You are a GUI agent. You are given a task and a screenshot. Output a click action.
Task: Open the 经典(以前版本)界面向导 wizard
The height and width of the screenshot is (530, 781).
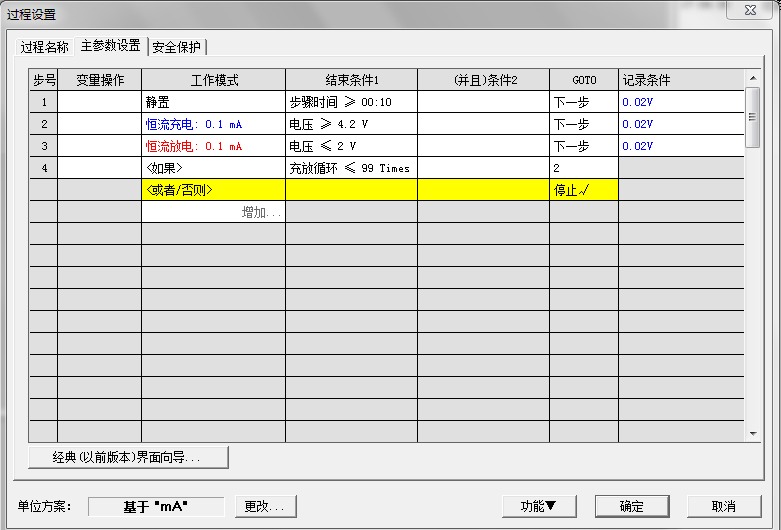[x=129, y=457]
